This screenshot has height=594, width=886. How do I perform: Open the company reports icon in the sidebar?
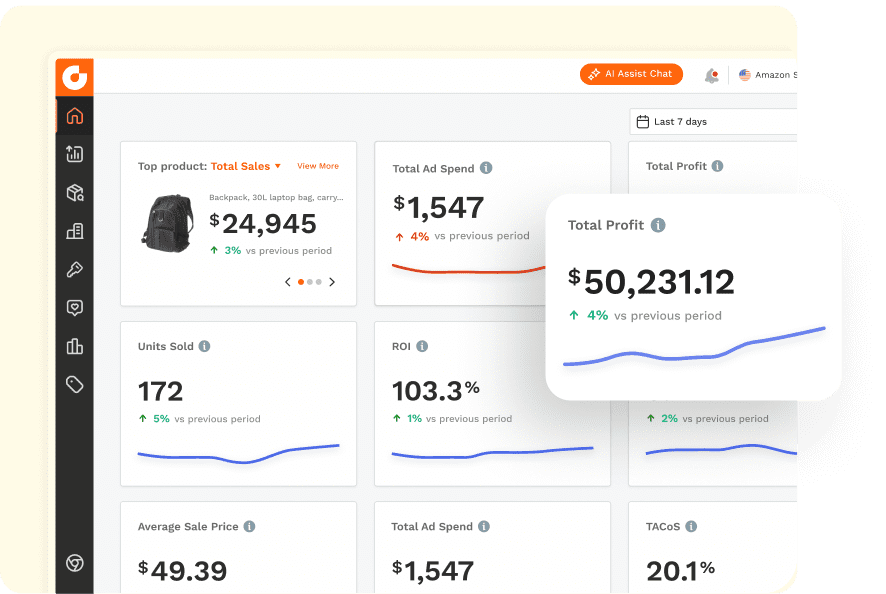tap(75, 231)
